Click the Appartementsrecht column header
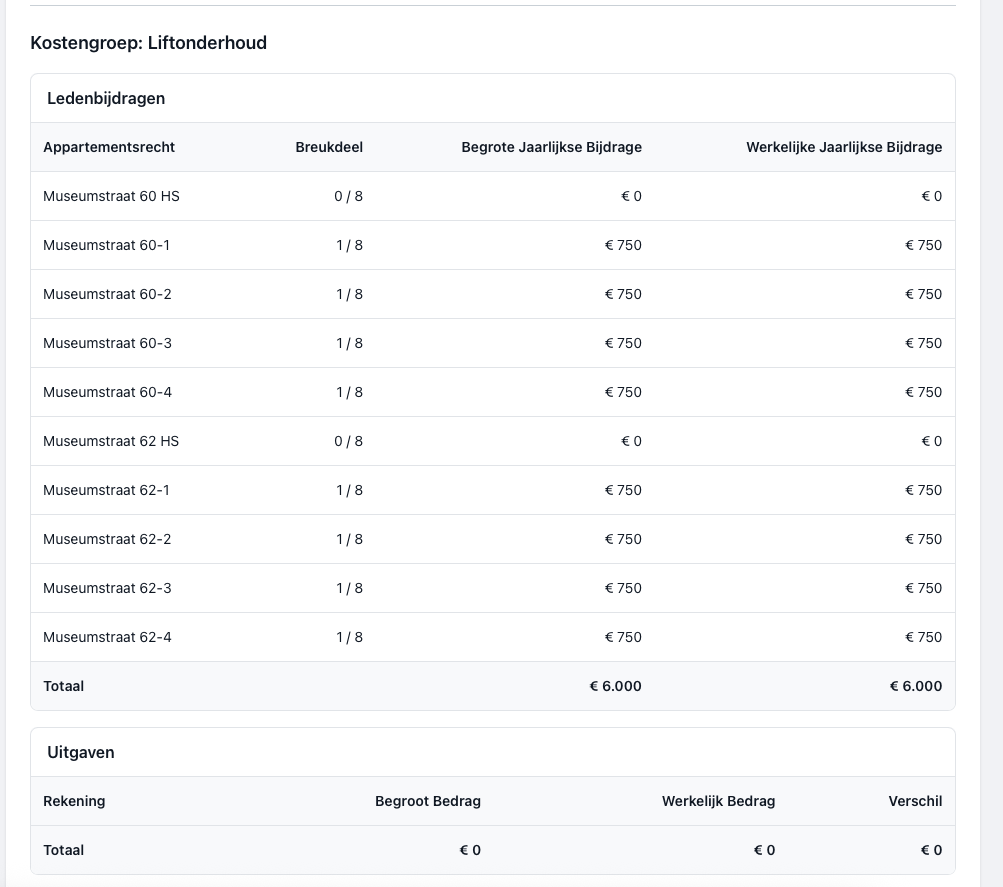 pos(109,147)
